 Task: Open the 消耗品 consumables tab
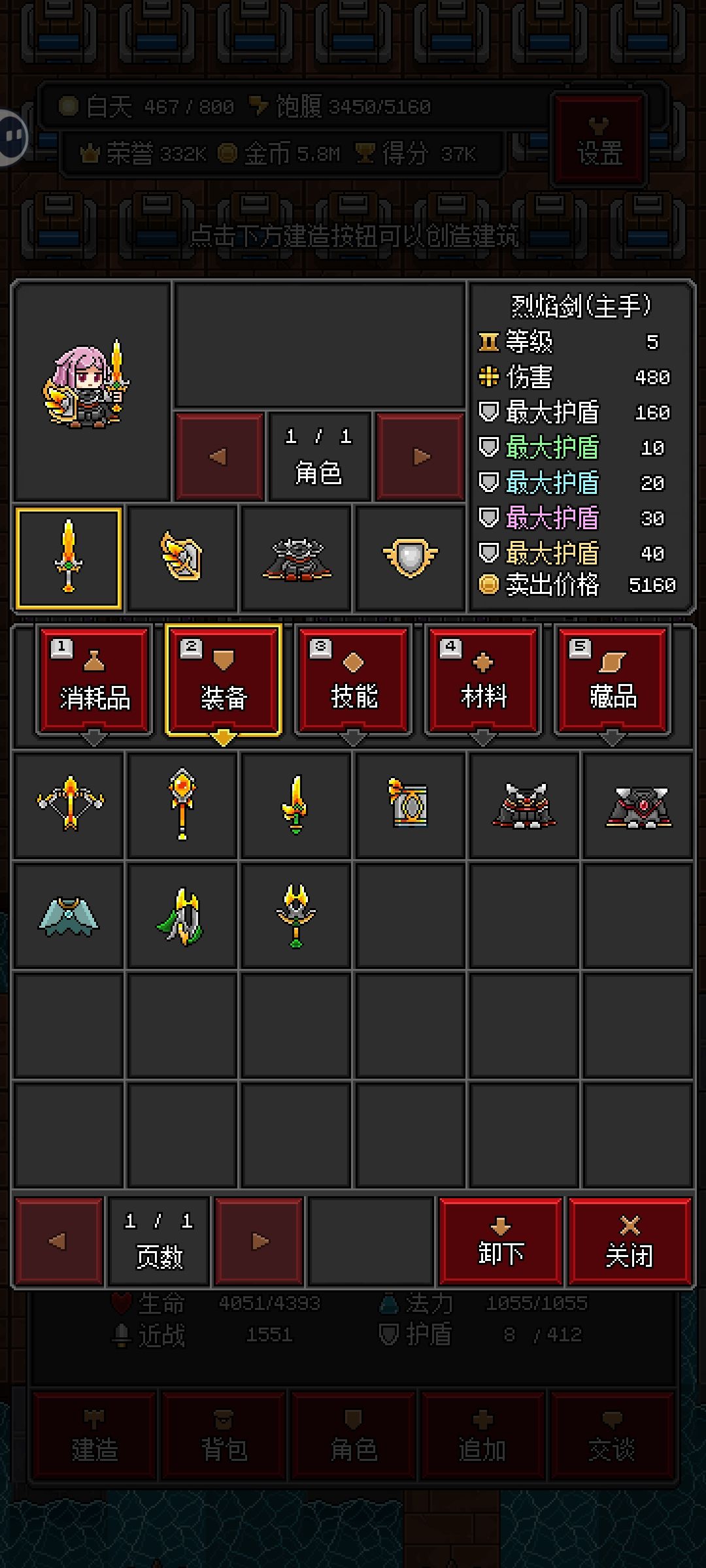(94, 679)
